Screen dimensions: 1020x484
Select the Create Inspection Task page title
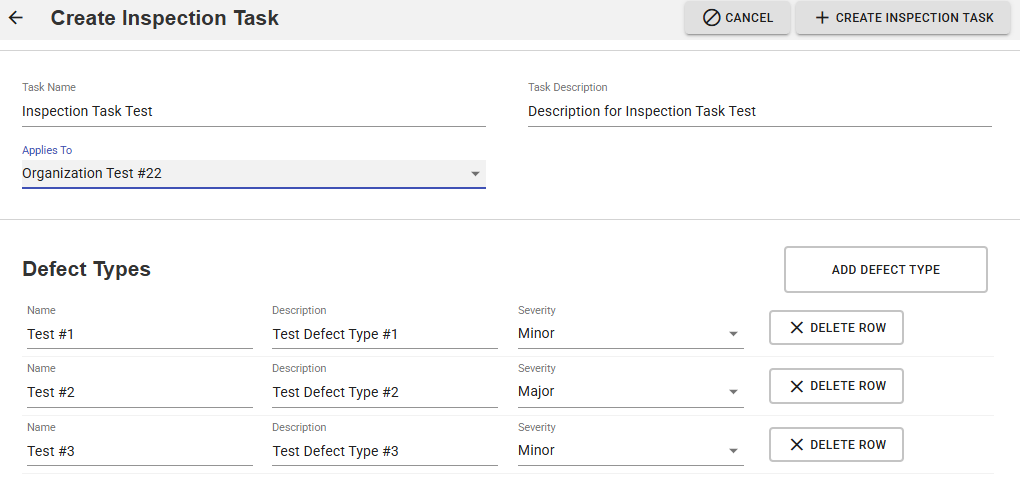165,18
